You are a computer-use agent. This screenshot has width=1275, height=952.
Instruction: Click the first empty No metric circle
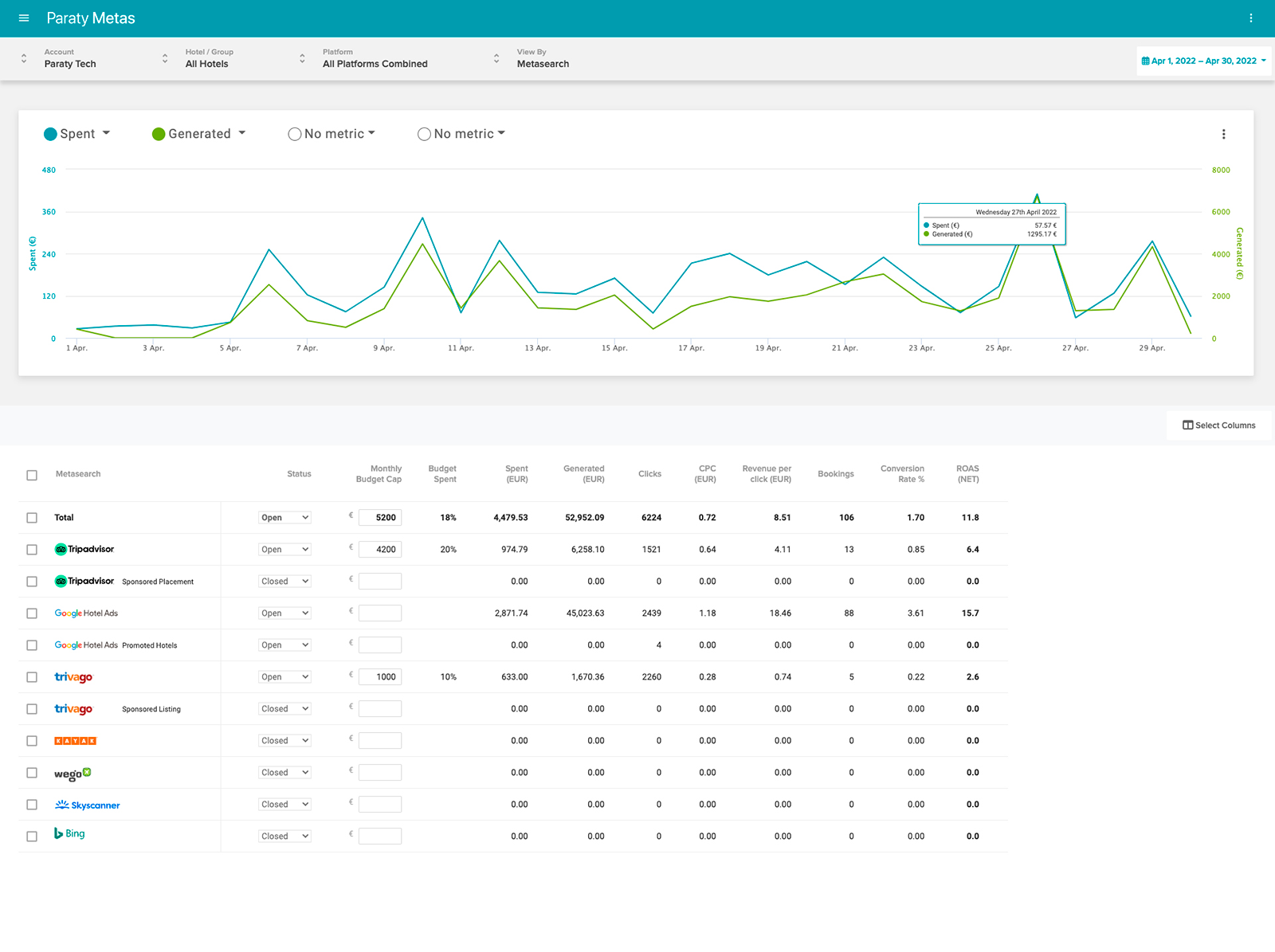(x=295, y=134)
